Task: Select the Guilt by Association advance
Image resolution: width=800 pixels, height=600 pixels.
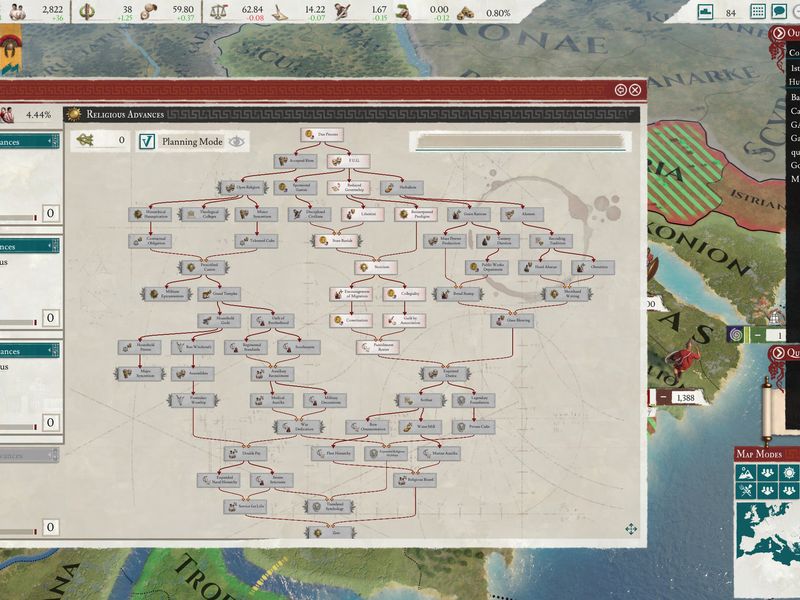Action: click(x=404, y=320)
